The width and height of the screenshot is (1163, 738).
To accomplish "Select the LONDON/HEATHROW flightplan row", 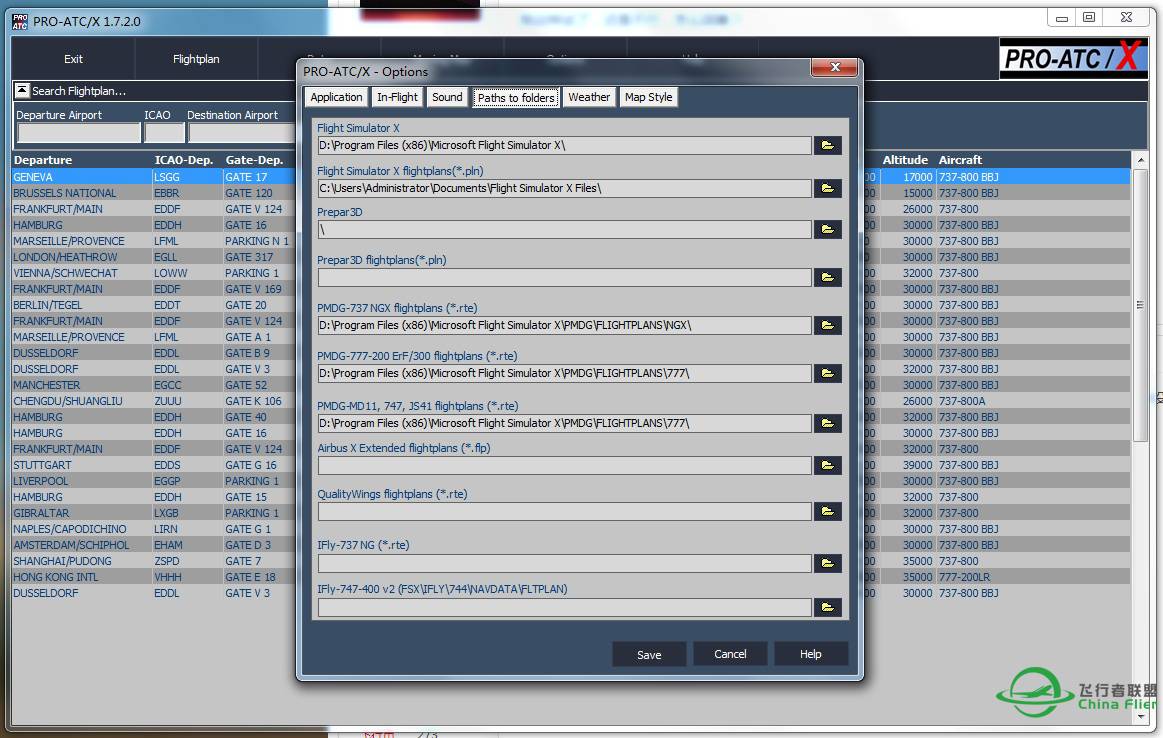I will click(154, 257).
